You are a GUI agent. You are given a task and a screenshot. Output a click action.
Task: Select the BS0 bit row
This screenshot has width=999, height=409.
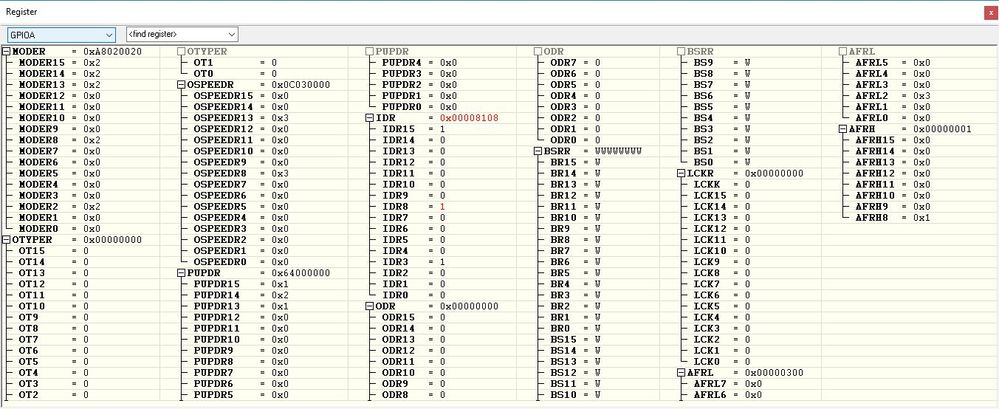(x=722, y=162)
